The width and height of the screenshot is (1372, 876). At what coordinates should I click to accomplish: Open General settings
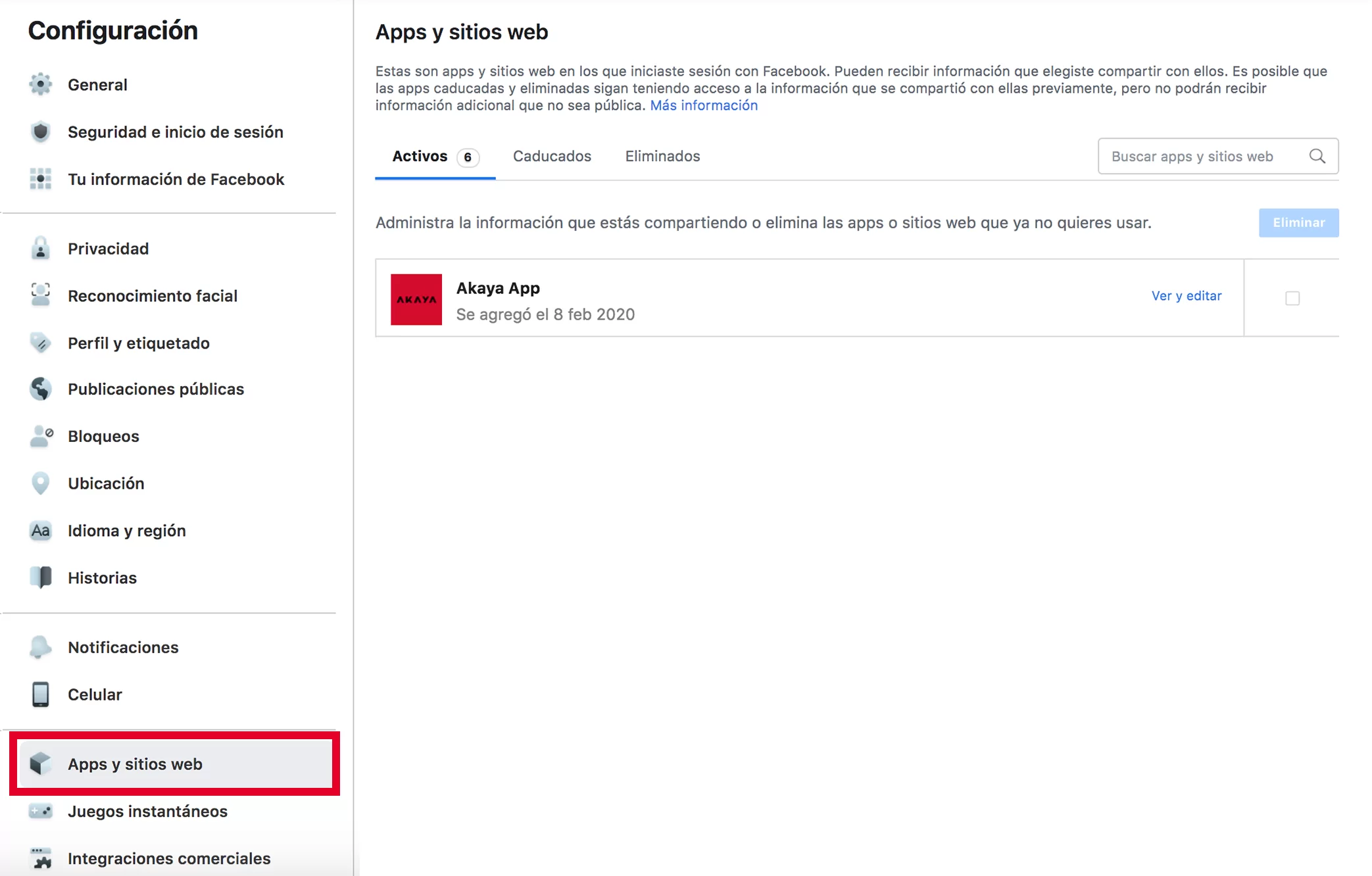point(97,85)
